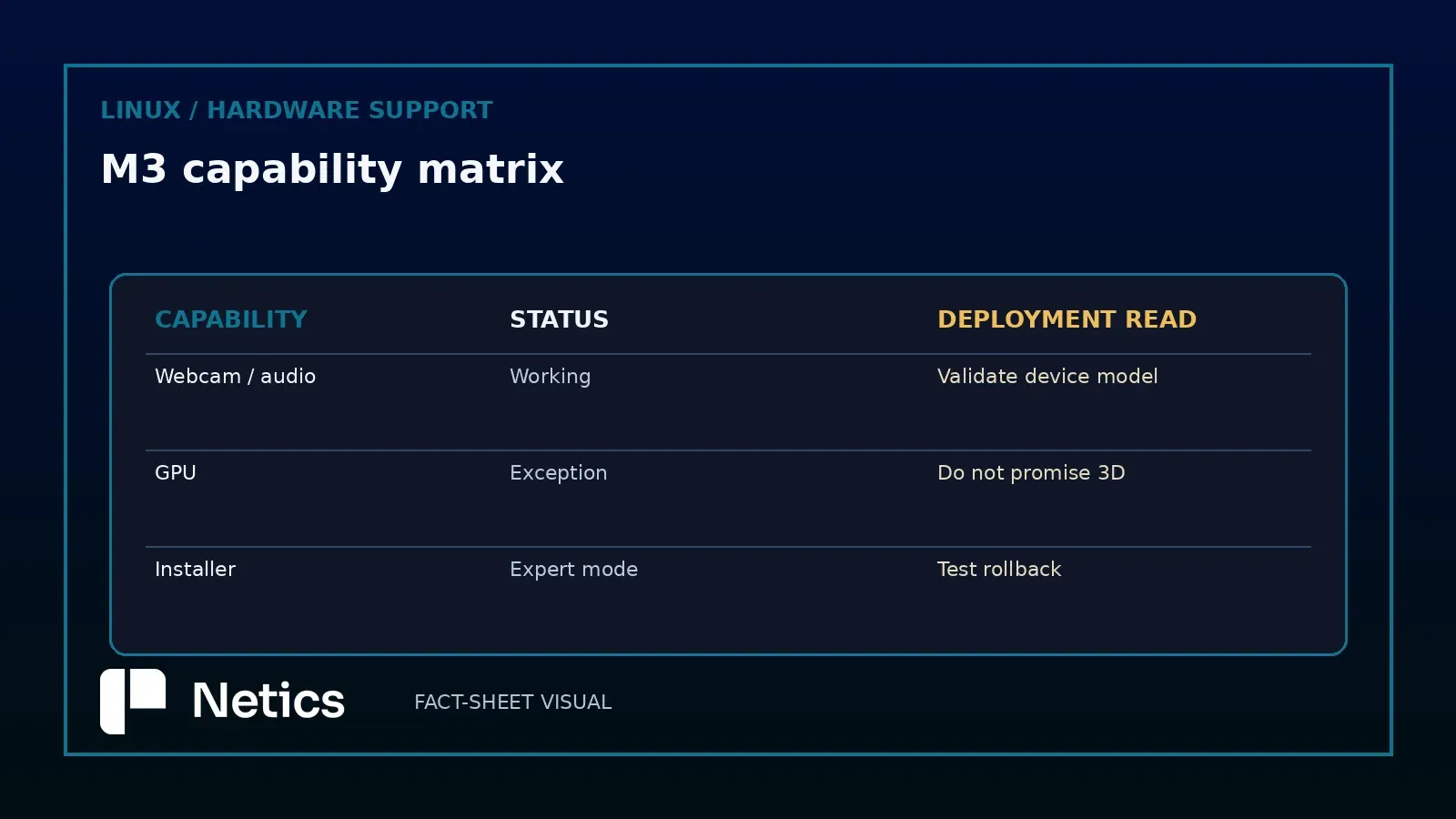Image resolution: width=1456 pixels, height=819 pixels.
Task: Click the Test rollback cell
Action: click(x=999, y=569)
